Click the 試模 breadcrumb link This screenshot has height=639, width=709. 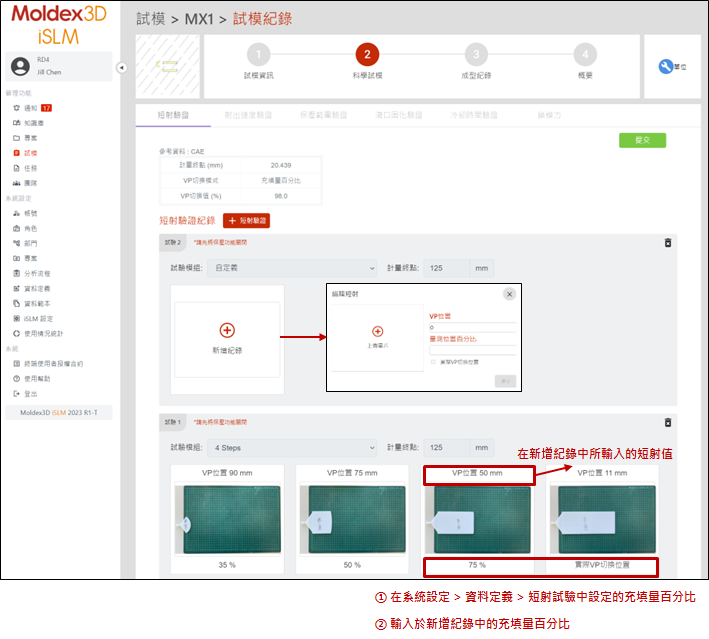tap(151, 19)
